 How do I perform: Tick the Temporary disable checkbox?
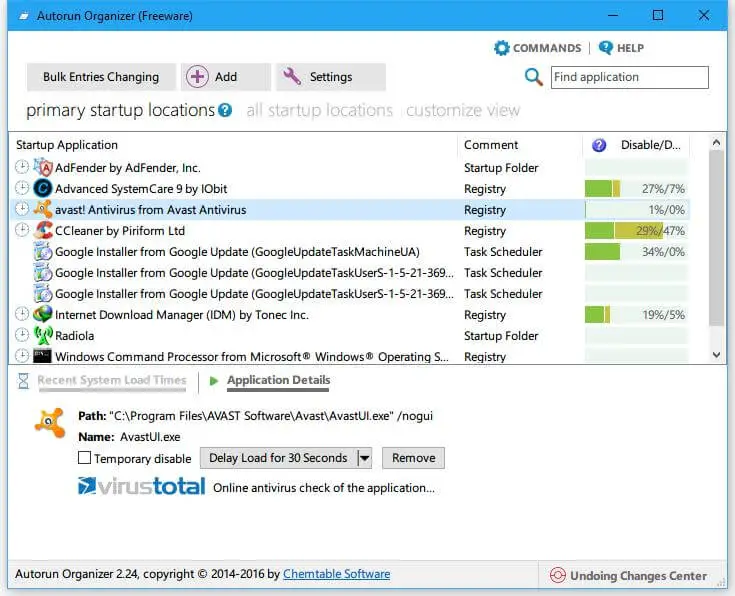point(84,458)
